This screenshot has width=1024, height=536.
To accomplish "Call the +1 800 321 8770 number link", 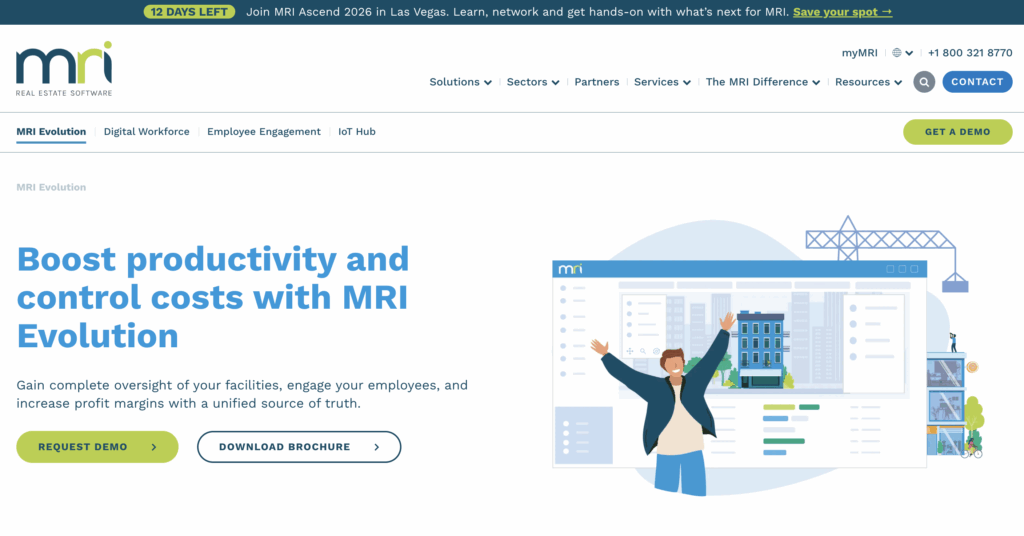I will (970, 53).
